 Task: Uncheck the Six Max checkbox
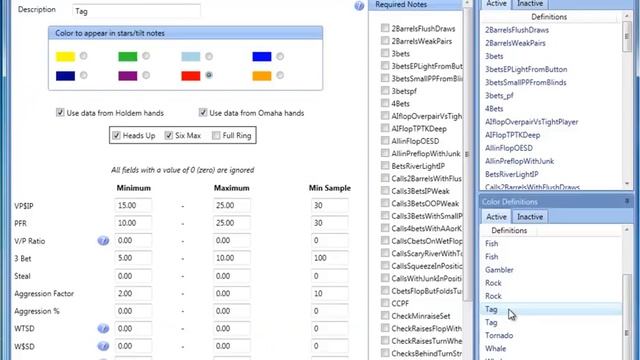pyautogui.click(x=169, y=135)
